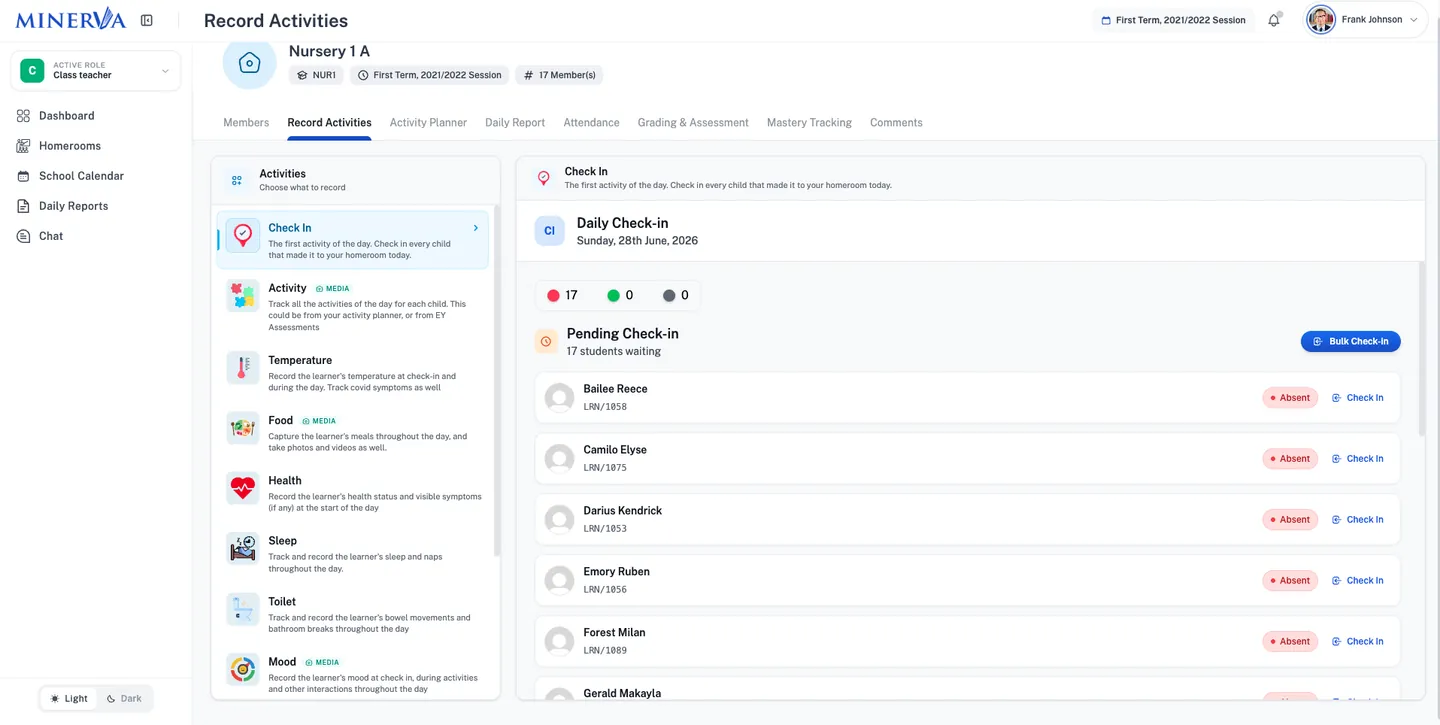Screen dimensions: 1440x725
Task: Select the Activity puzzle icon
Action: coord(243,295)
